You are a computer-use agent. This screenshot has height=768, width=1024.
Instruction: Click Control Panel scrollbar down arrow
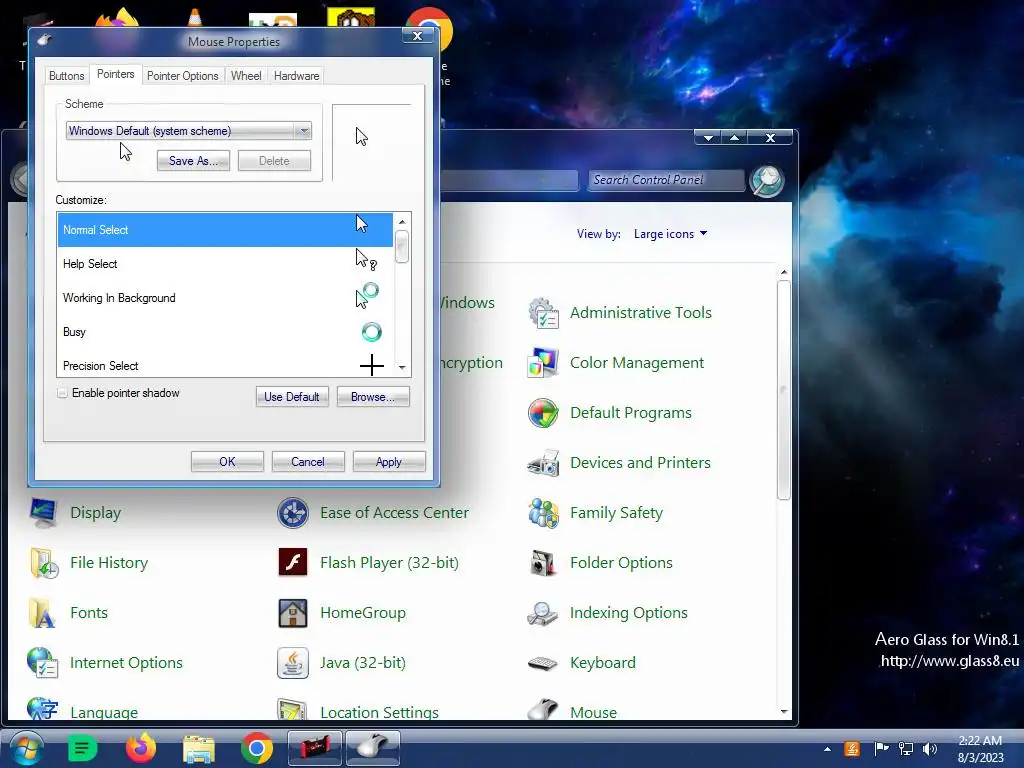click(784, 712)
